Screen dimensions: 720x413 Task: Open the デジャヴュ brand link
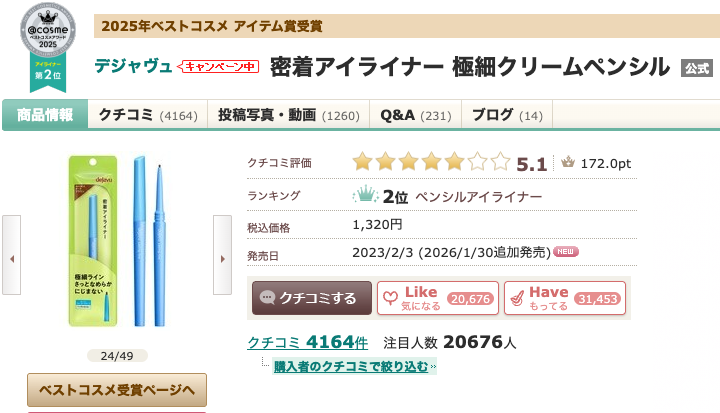[x=134, y=67]
